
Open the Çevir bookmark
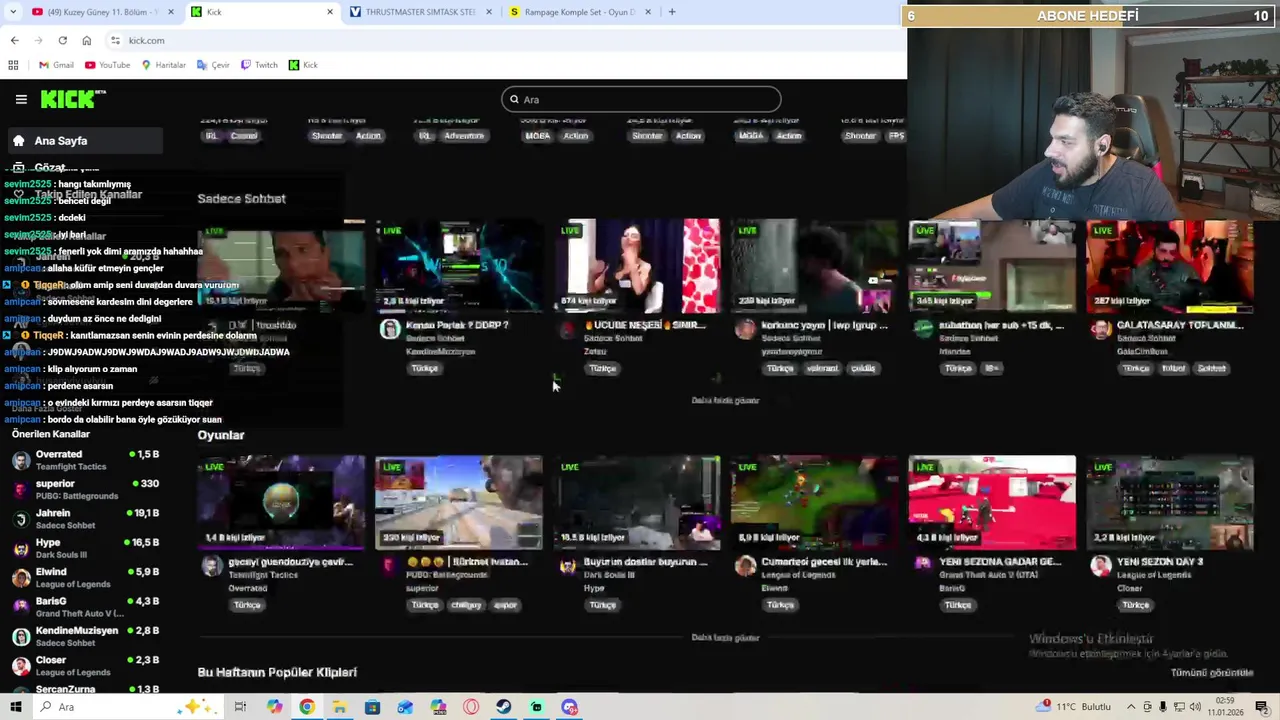[214, 65]
